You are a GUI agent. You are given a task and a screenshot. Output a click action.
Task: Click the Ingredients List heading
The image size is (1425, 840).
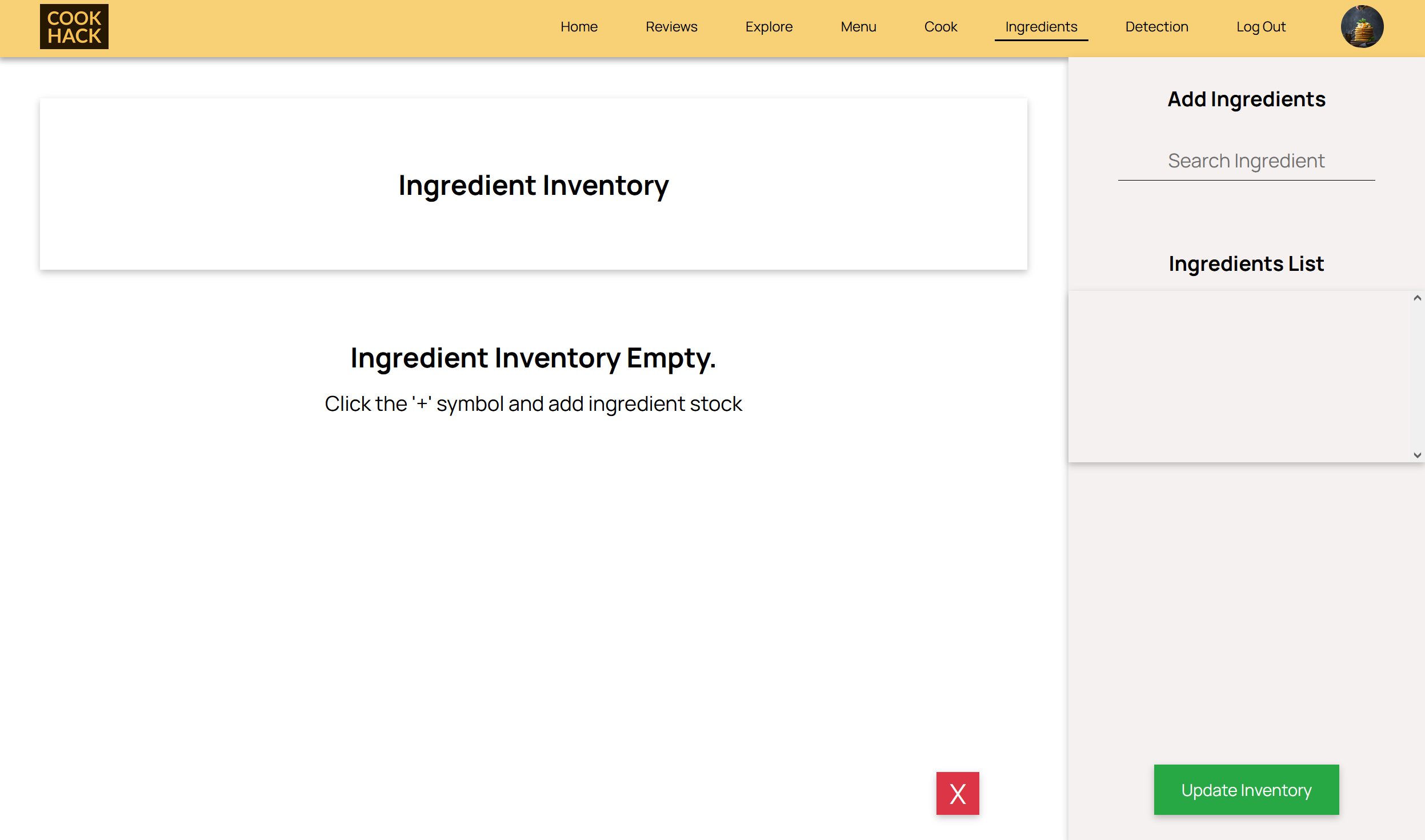[x=1246, y=264]
